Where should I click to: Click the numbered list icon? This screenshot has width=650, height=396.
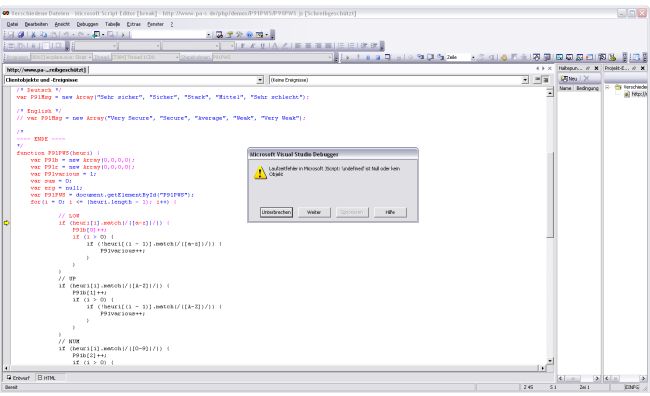coord(342,46)
